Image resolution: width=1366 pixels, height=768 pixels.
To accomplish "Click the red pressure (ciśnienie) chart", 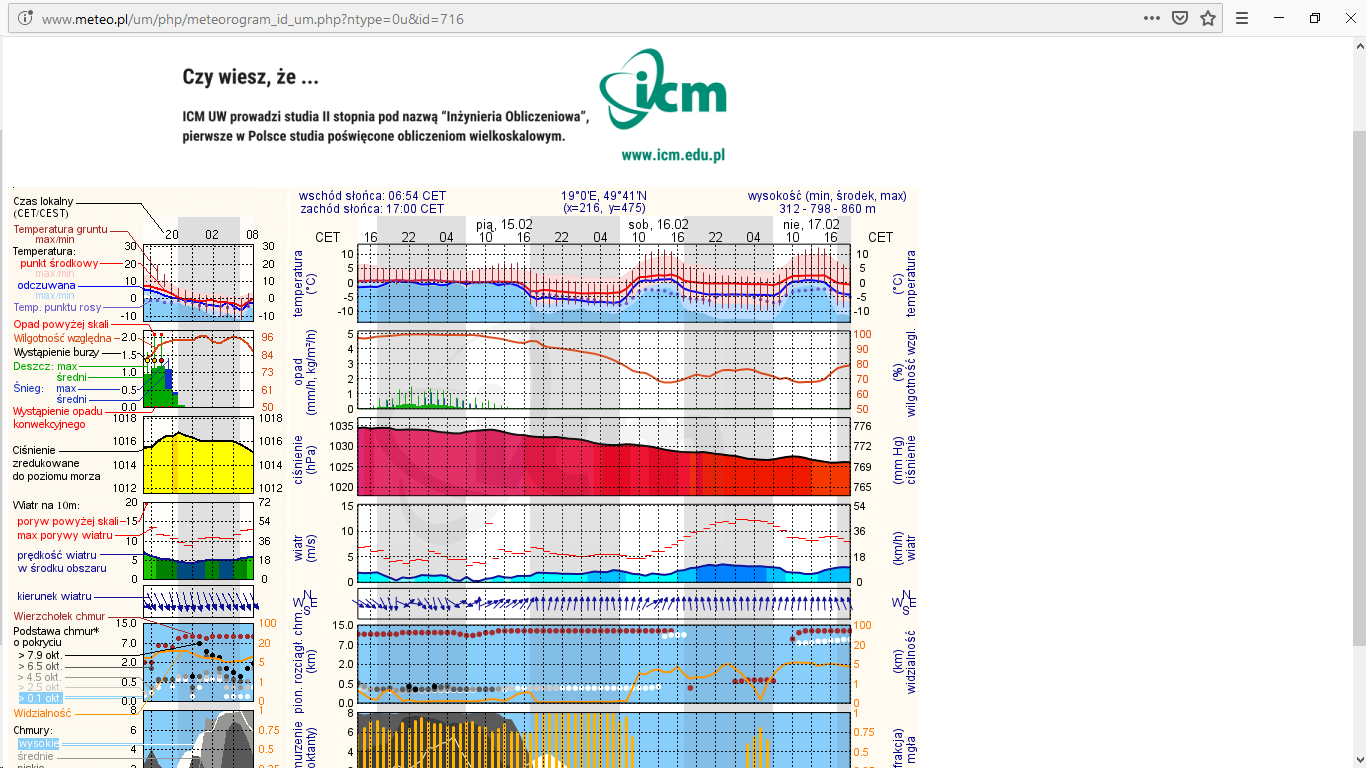I will [604, 457].
